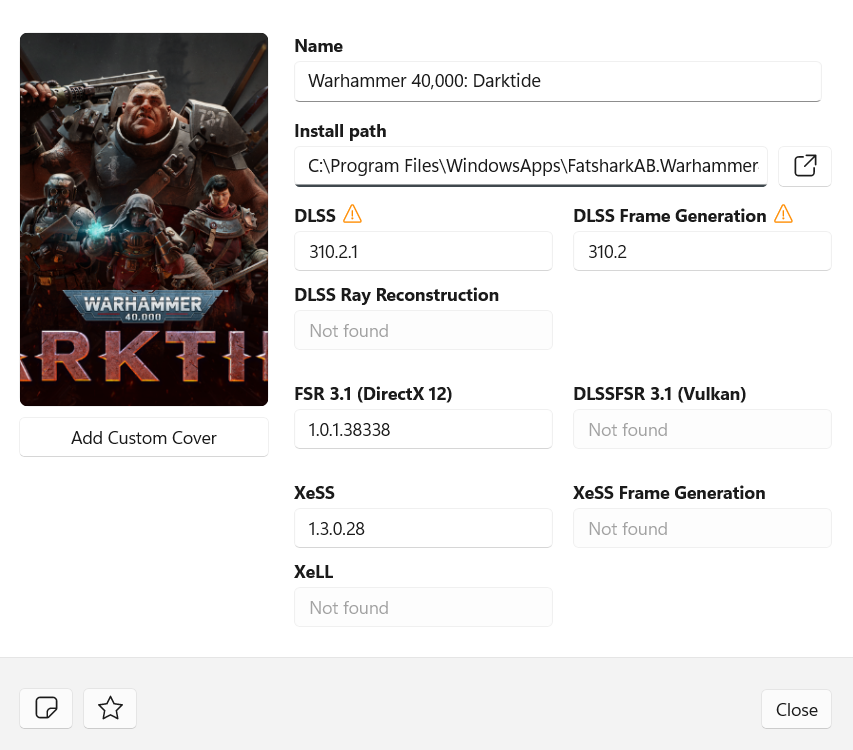Click the DLSS Frame Generation warning icon

click(783, 214)
